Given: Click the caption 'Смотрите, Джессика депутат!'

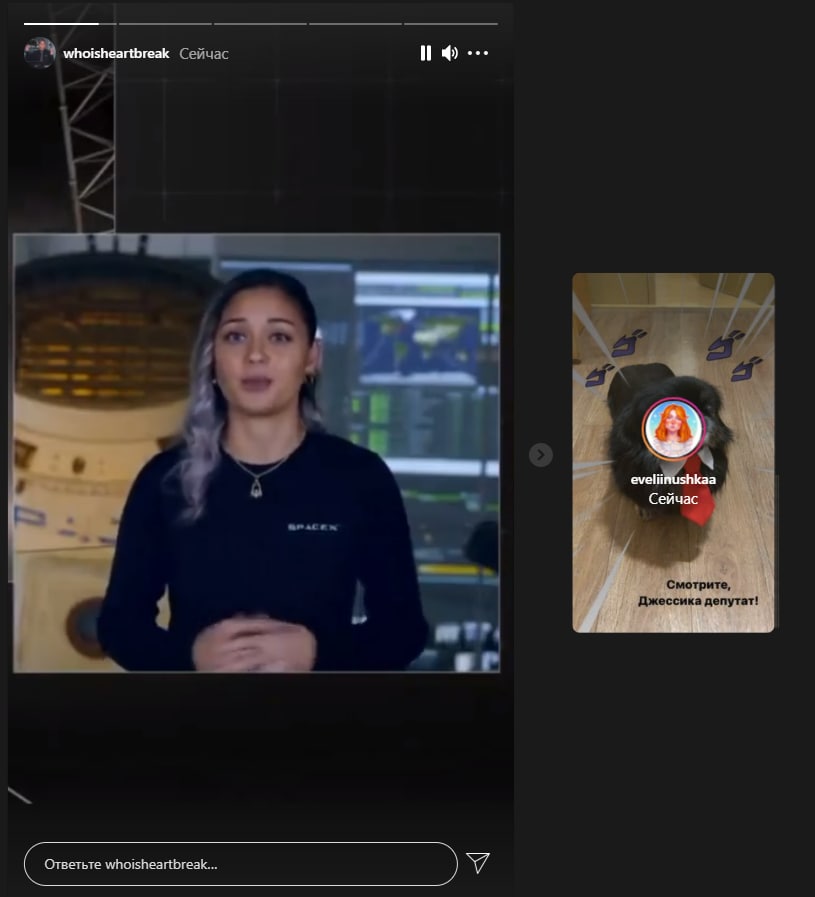Looking at the screenshot, I should coord(698,593).
